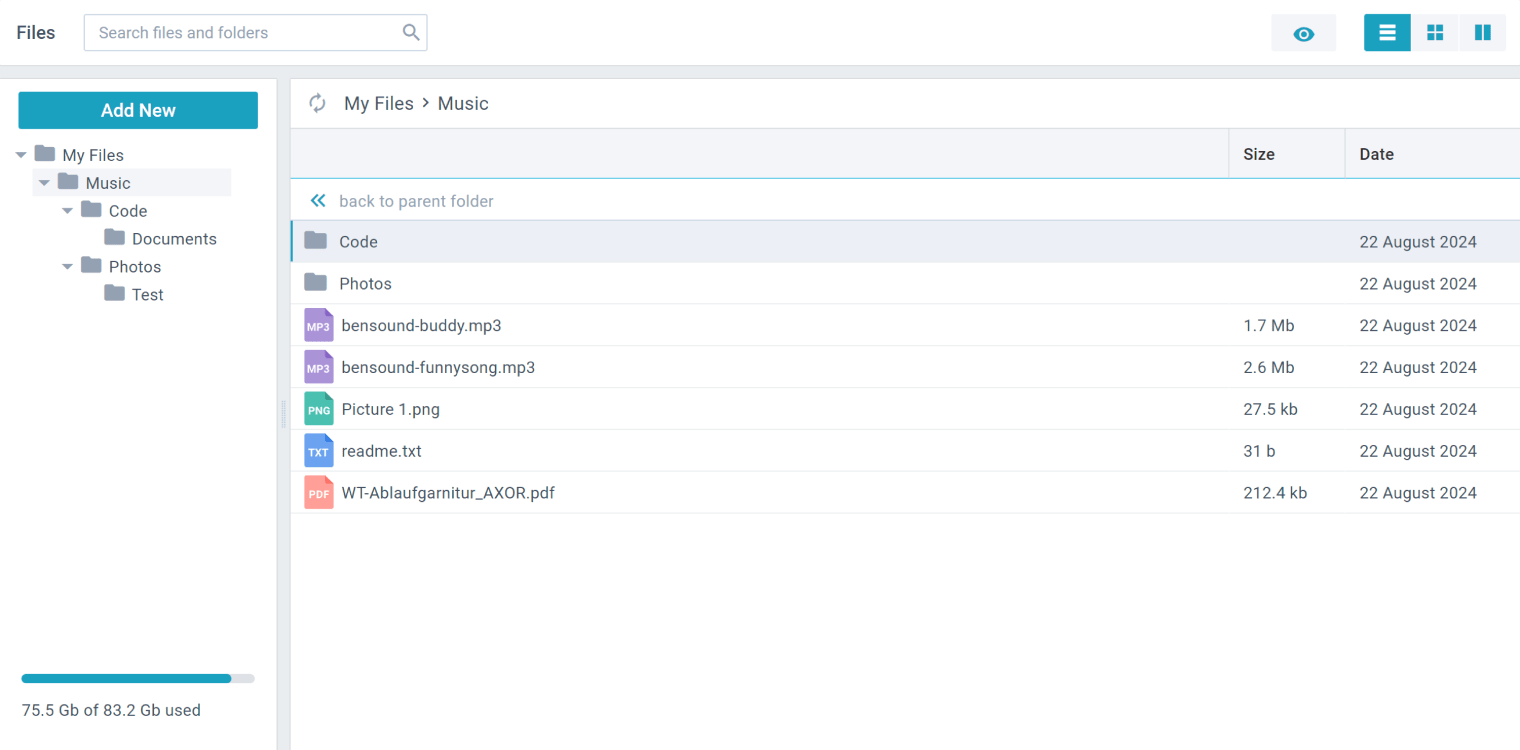Select bensound-buddy.mp3 file name
1520x750 pixels.
[x=421, y=326]
